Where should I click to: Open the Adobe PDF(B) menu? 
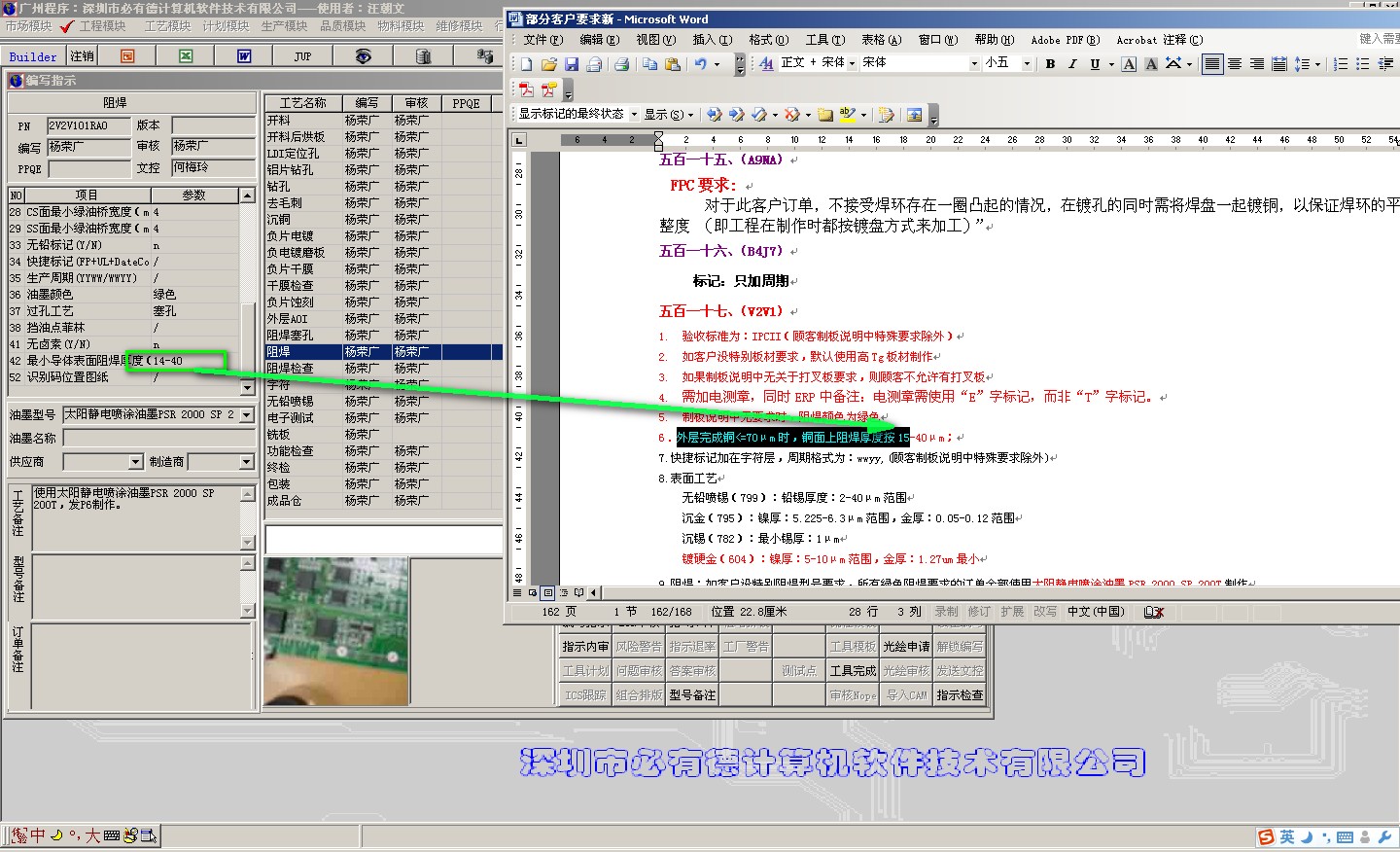click(x=1065, y=40)
